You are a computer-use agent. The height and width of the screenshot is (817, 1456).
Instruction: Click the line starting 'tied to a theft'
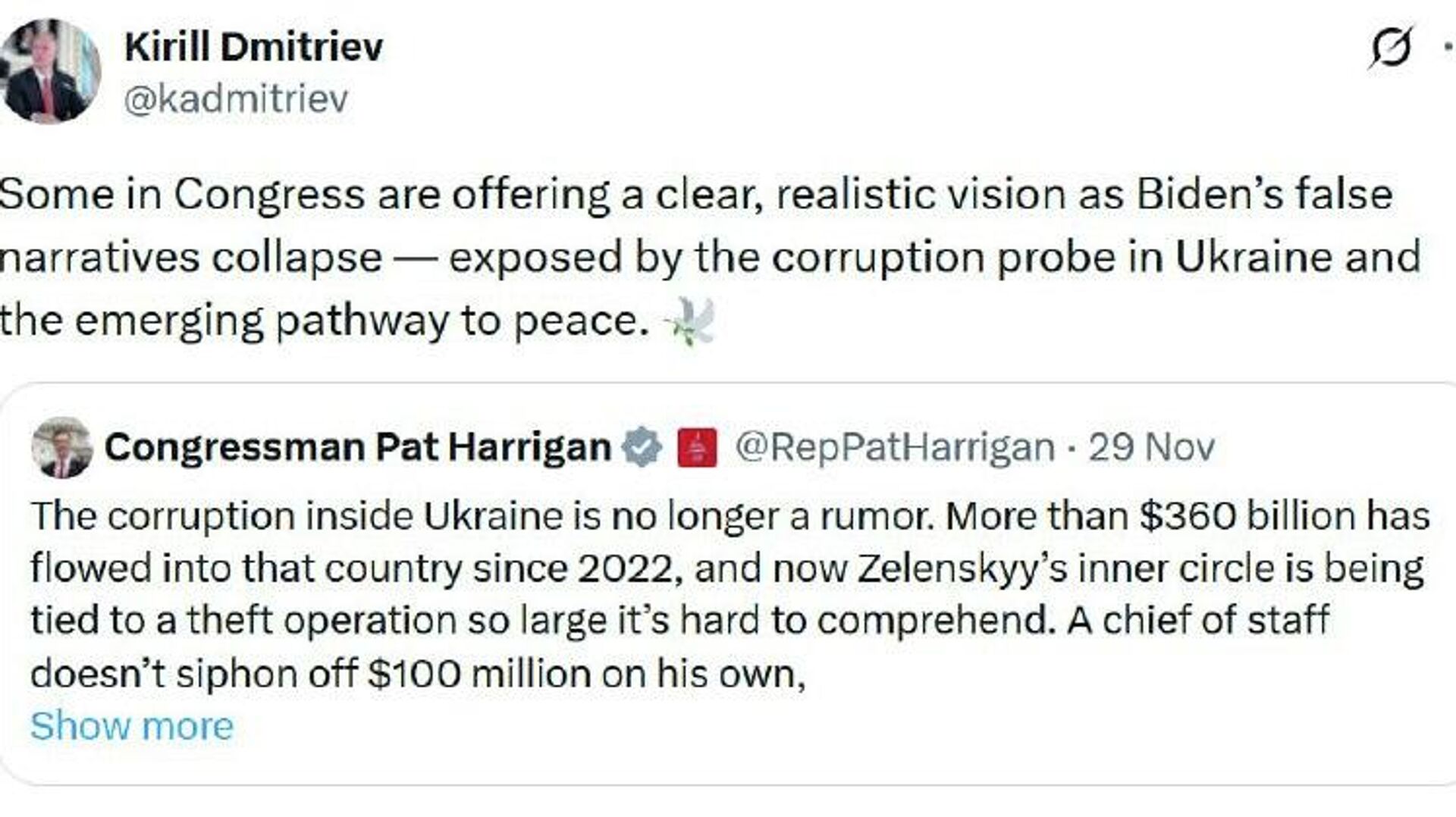pyautogui.click(x=679, y=621)
